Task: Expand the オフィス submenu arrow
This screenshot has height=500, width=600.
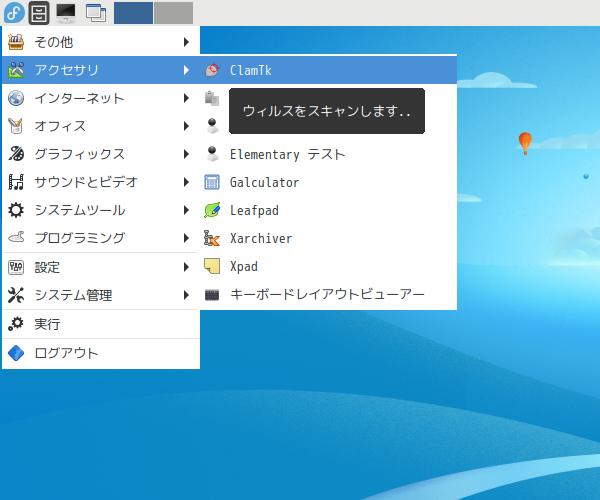Action: point(186,126)
